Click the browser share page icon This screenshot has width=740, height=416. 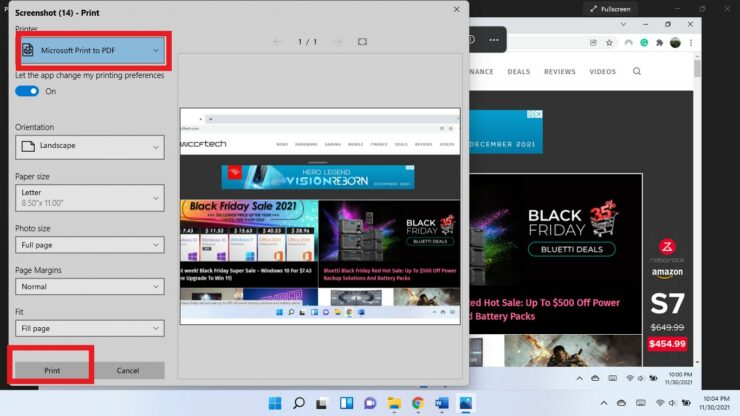click(593, 42)
